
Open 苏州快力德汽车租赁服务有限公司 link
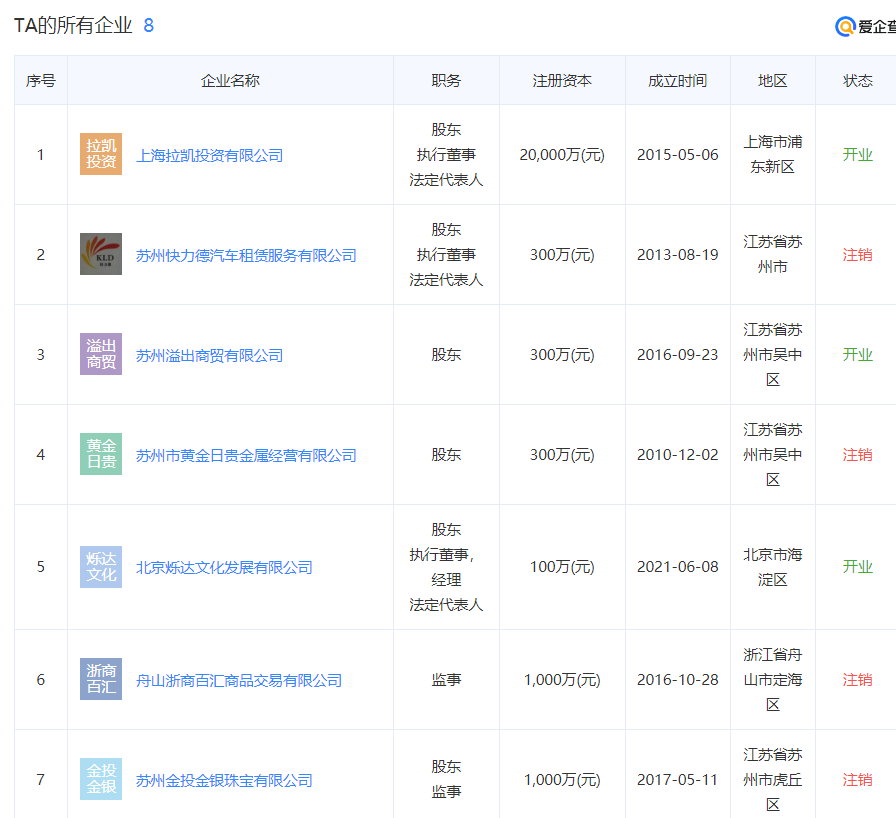[246, 255]
